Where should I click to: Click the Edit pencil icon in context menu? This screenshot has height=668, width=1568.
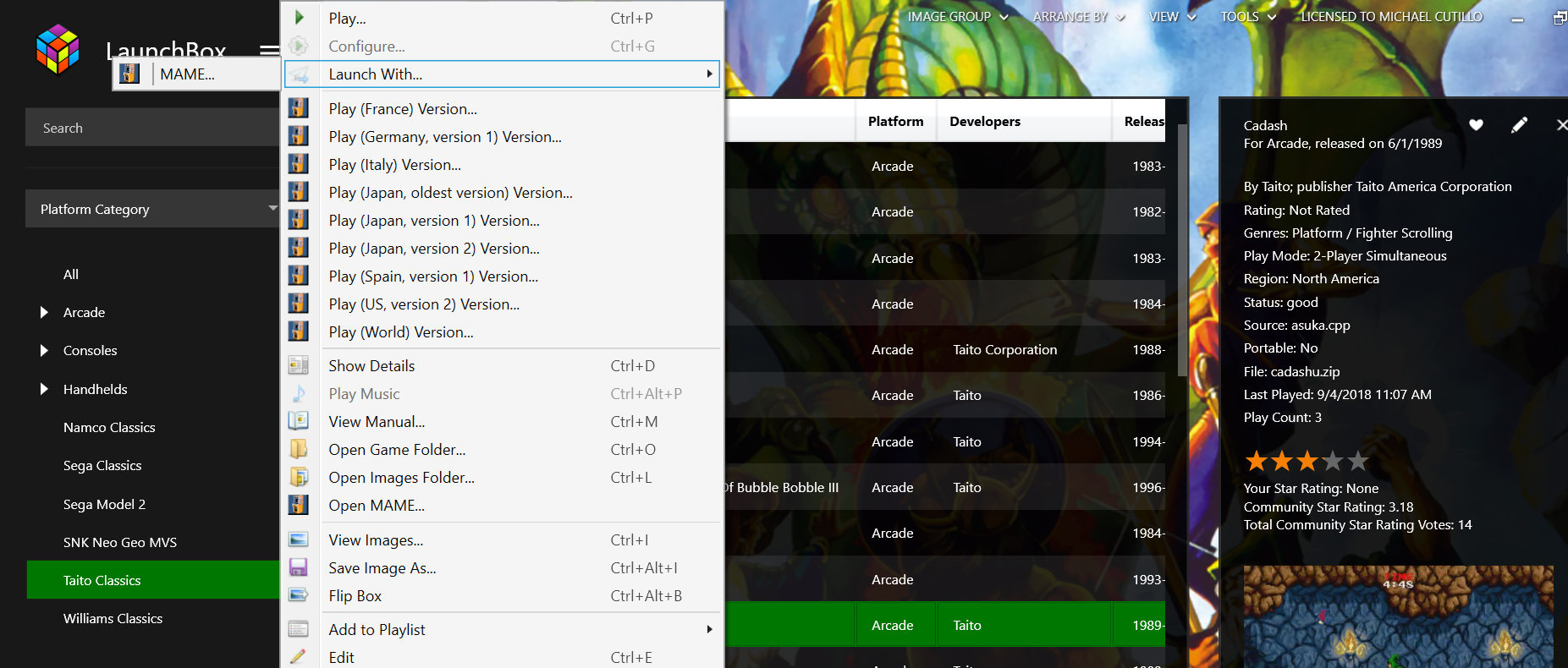click(x=299, y=657)
